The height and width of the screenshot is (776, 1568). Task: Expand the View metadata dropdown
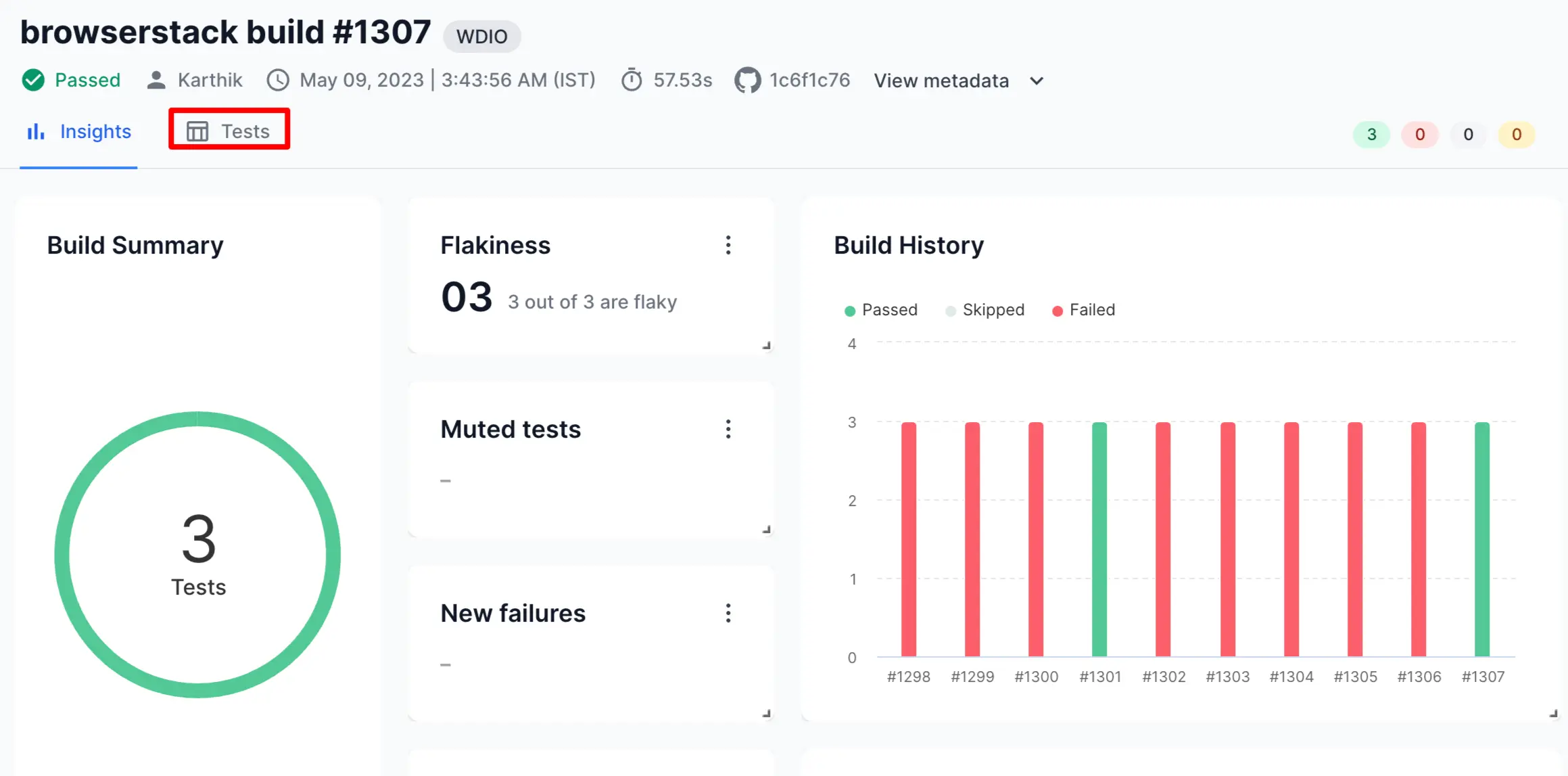941,81
